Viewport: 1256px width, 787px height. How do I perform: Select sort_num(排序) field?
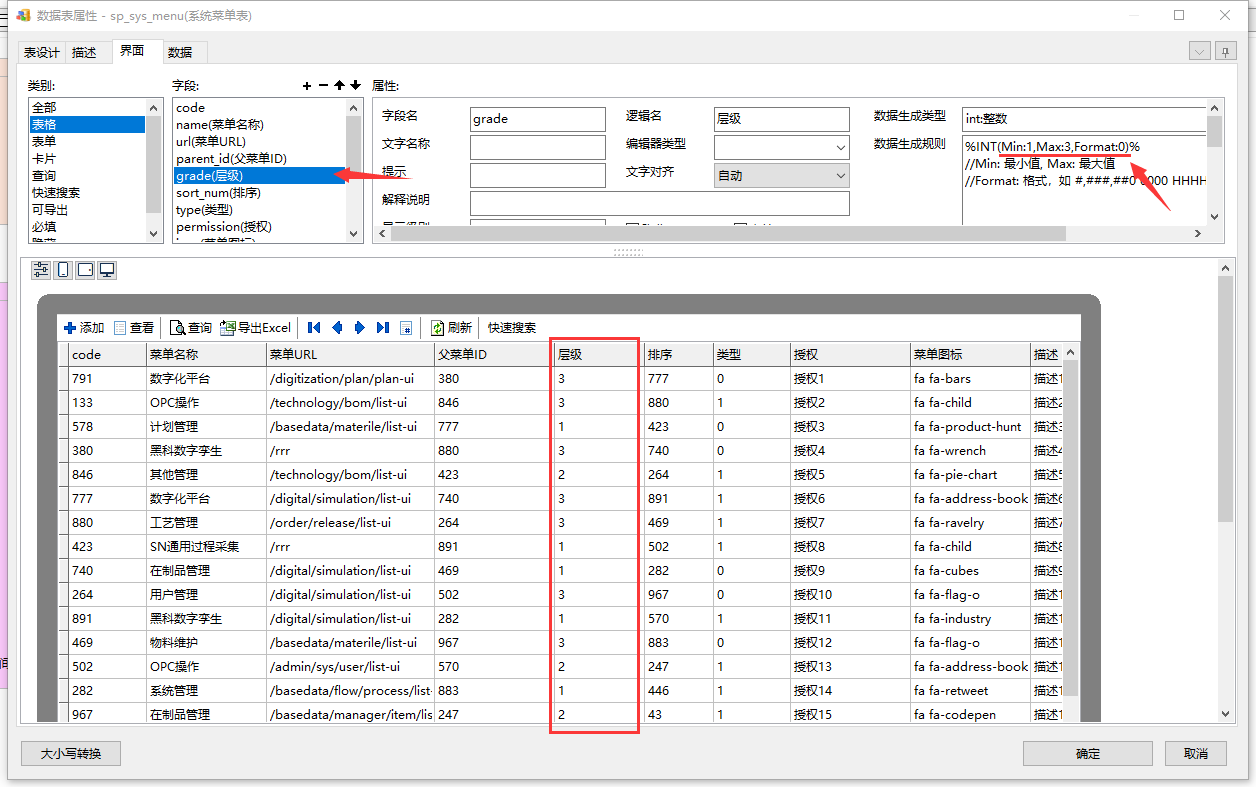click(259, 192)
